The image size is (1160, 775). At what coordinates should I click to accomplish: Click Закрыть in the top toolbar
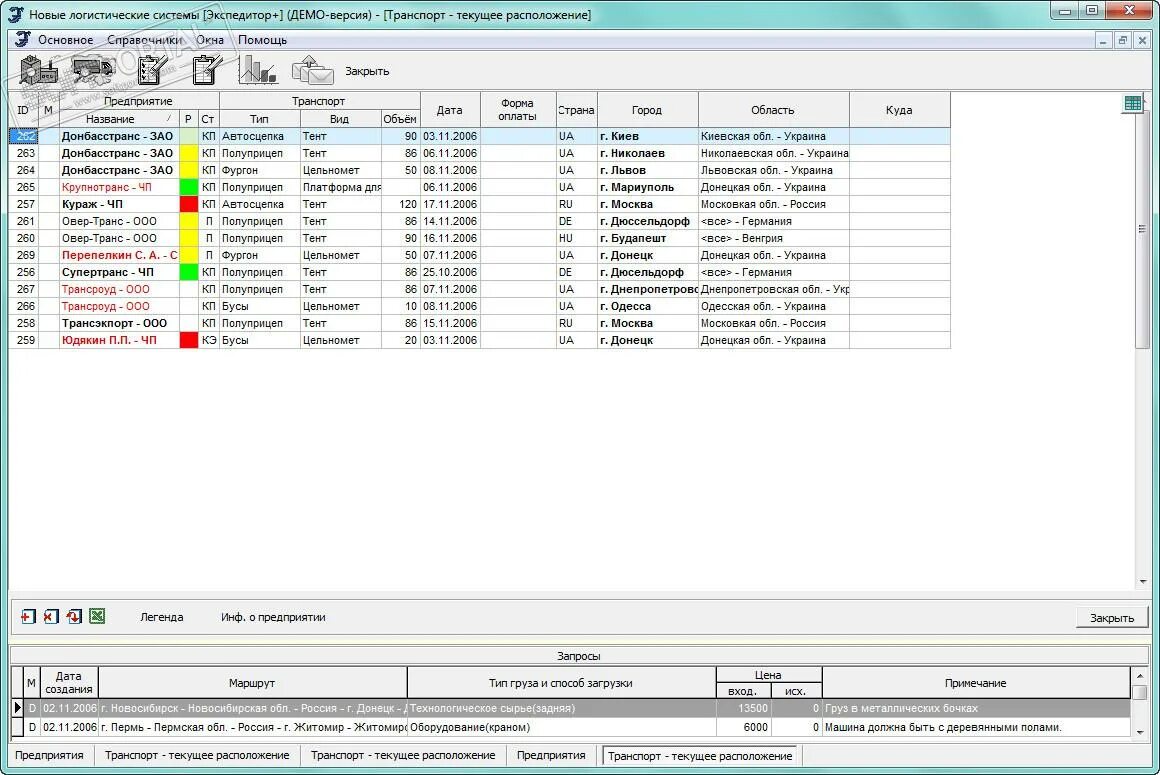coord(367,72)
